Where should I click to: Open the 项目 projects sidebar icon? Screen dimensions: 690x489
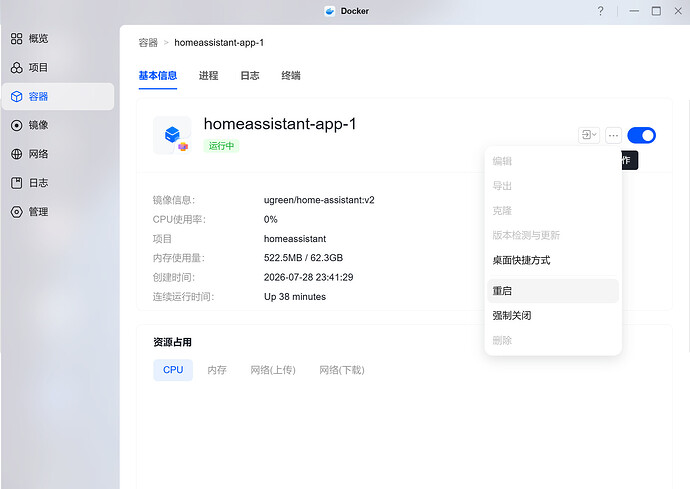(16, 67)
